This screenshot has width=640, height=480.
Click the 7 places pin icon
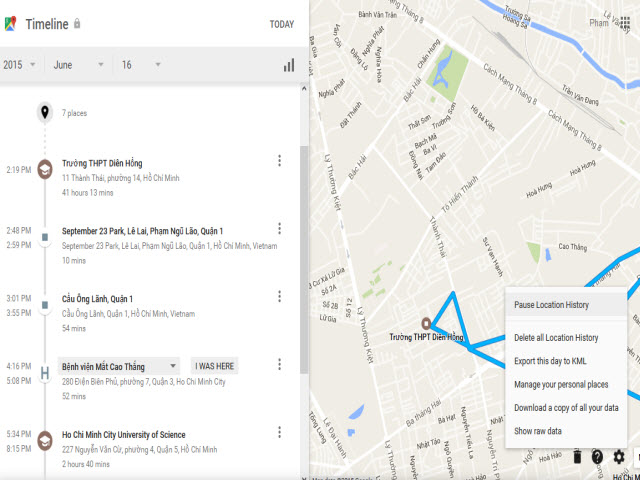point(44,112)
